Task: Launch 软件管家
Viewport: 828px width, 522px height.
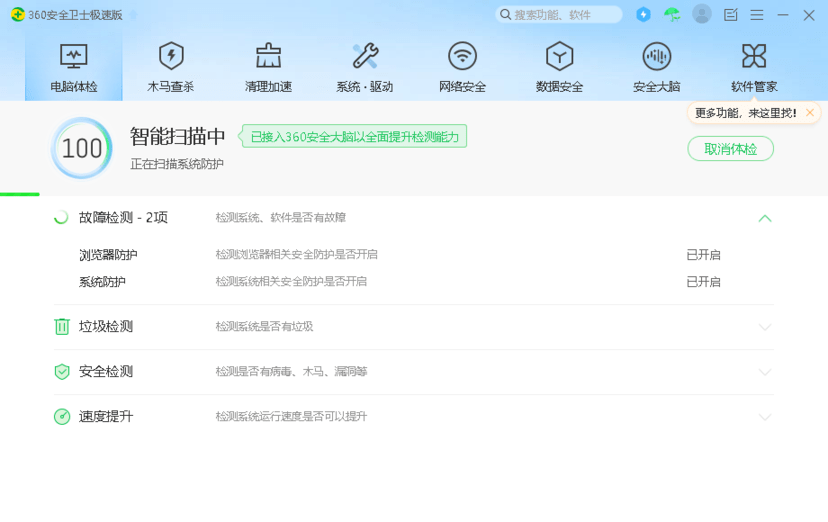Action: click(x=754, y=67)
